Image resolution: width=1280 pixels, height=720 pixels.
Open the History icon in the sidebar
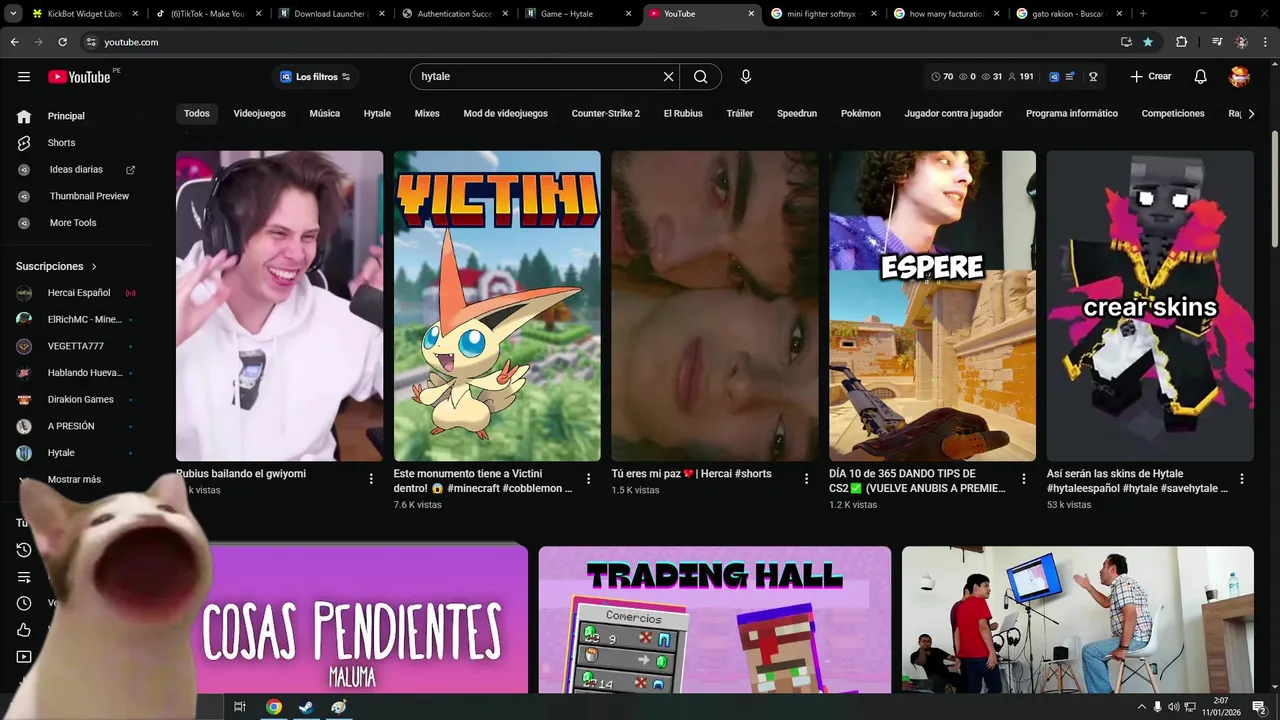coord(24,550)
